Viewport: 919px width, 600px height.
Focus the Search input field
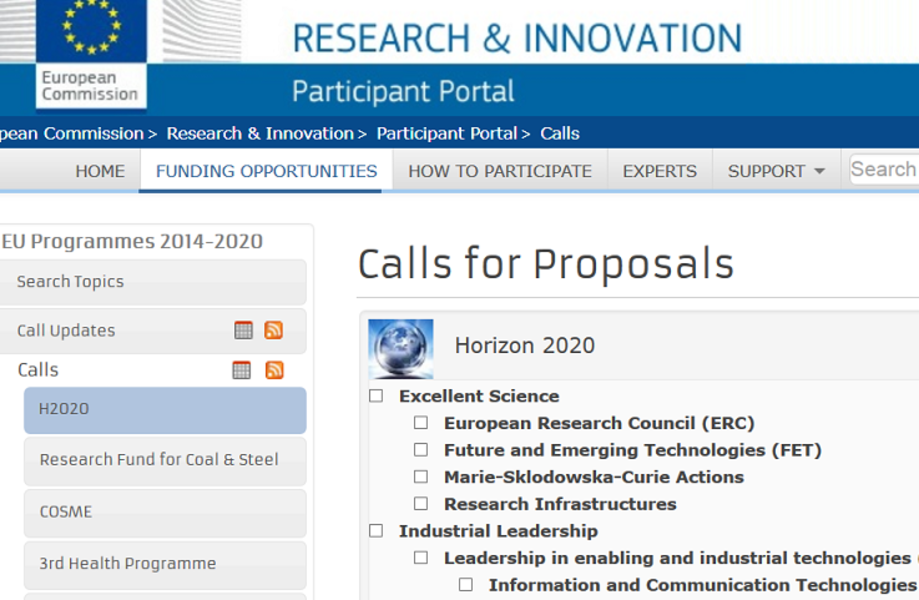tap(884, 170)
